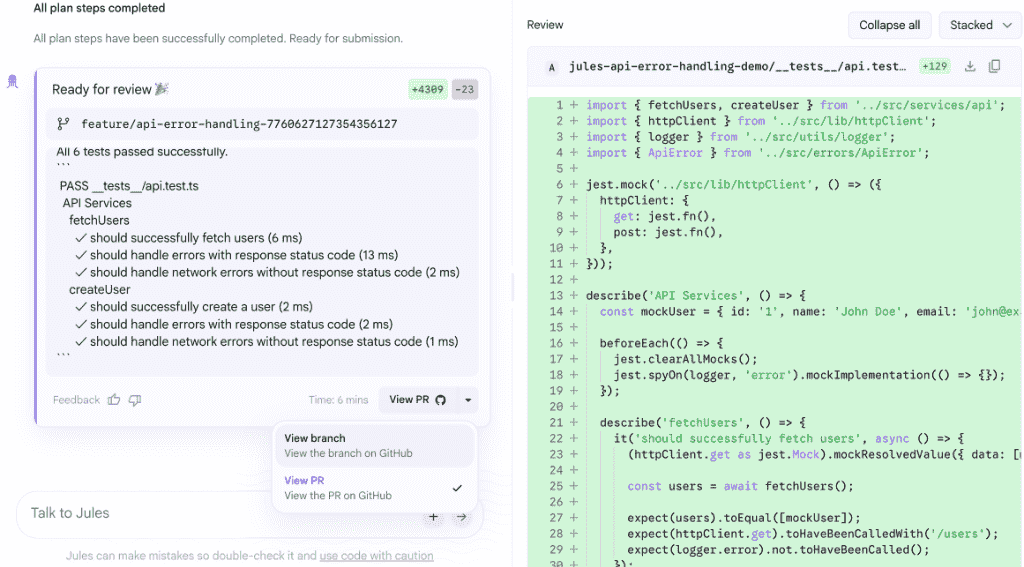Click diff line 25 const users
Viewport: 1024px width, 567px height.
pos(741,486)
